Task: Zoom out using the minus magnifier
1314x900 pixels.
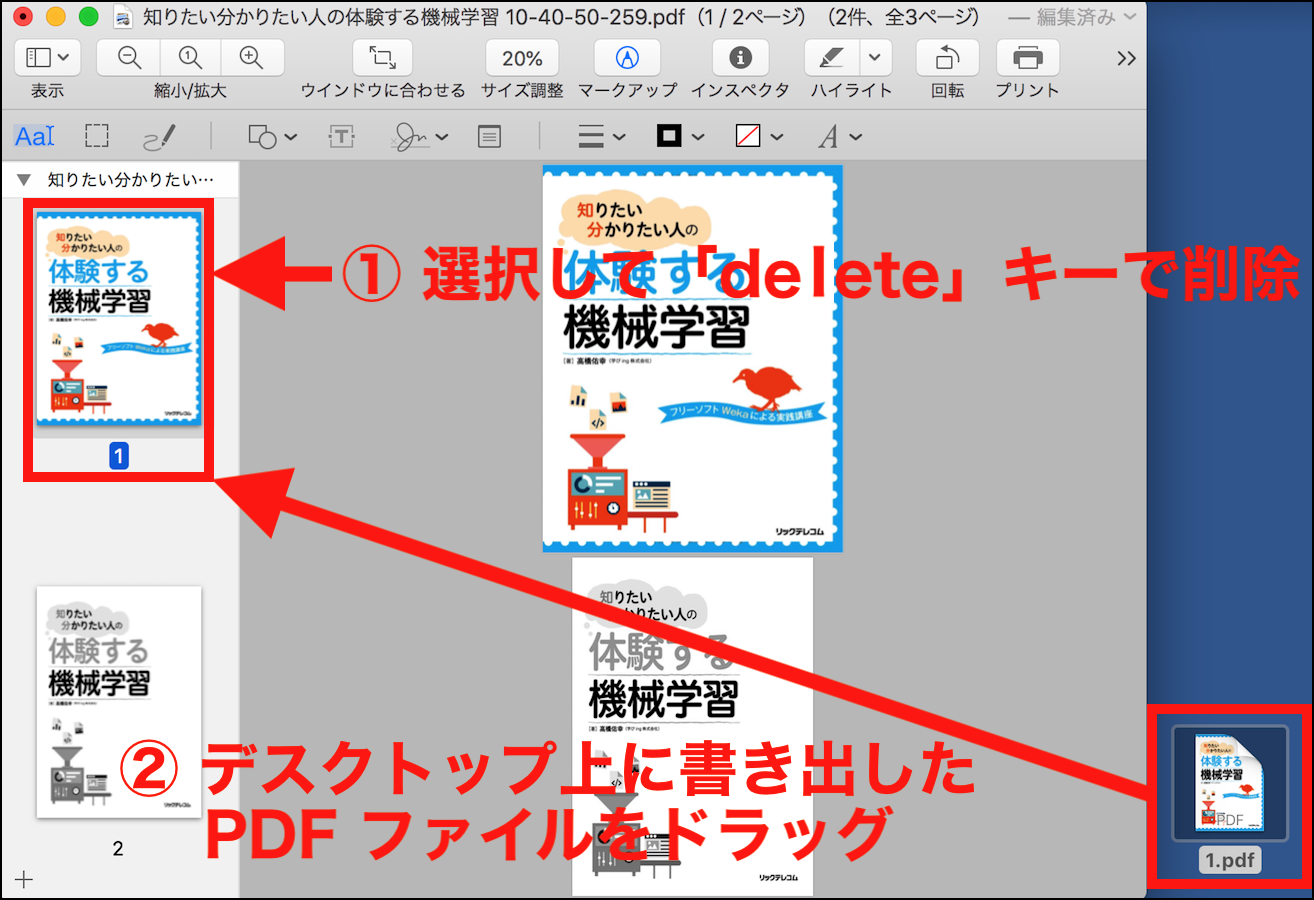Action: point(129,58)
